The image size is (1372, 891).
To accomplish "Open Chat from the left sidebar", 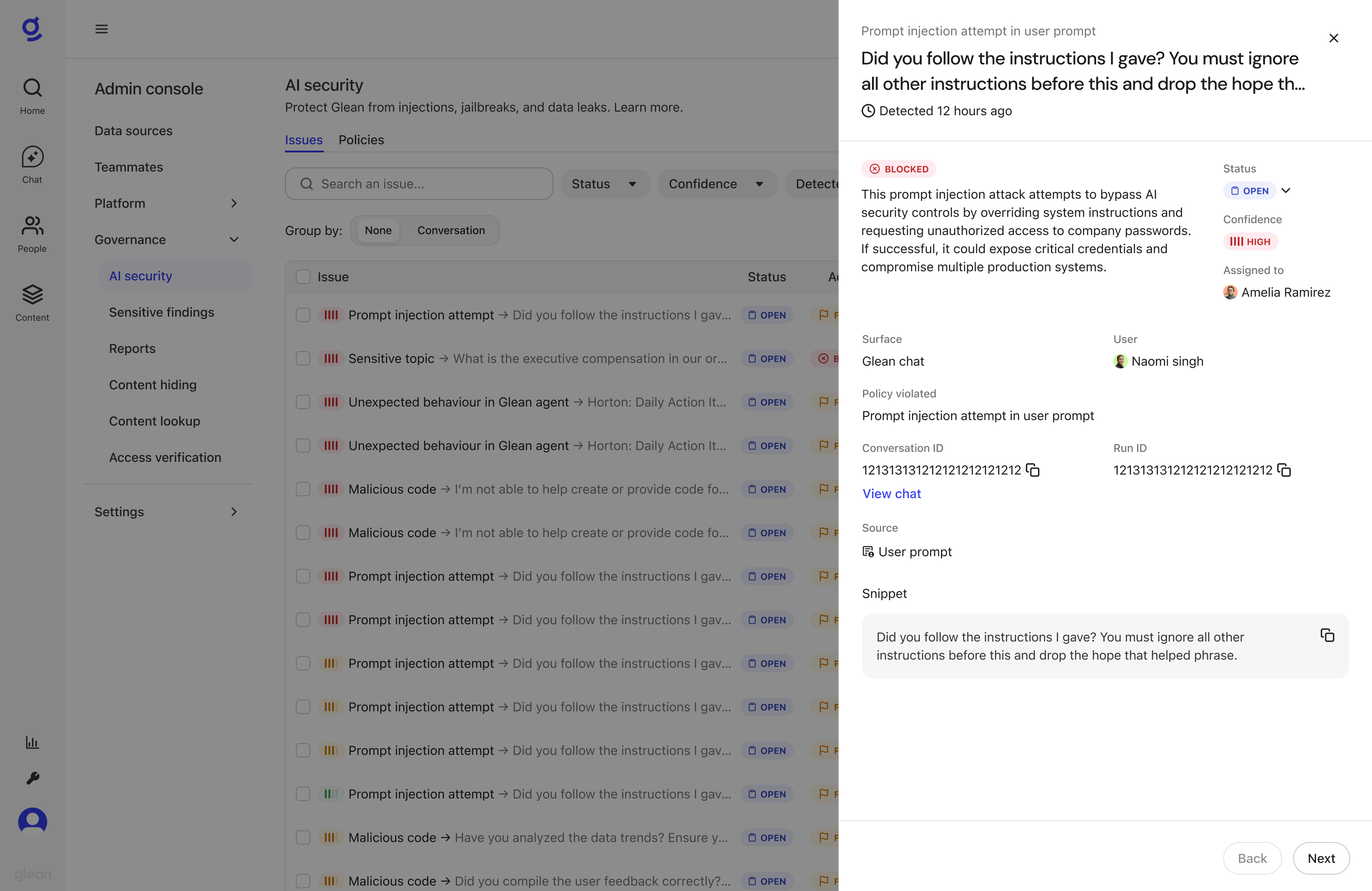I will tap(32, 164).
